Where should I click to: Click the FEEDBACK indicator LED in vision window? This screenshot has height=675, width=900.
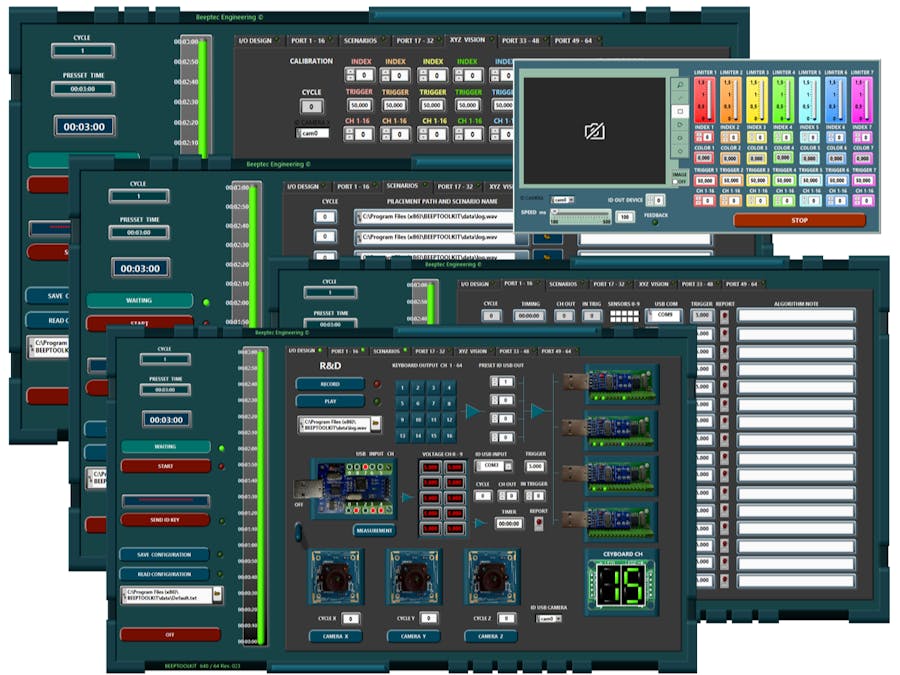655,223
